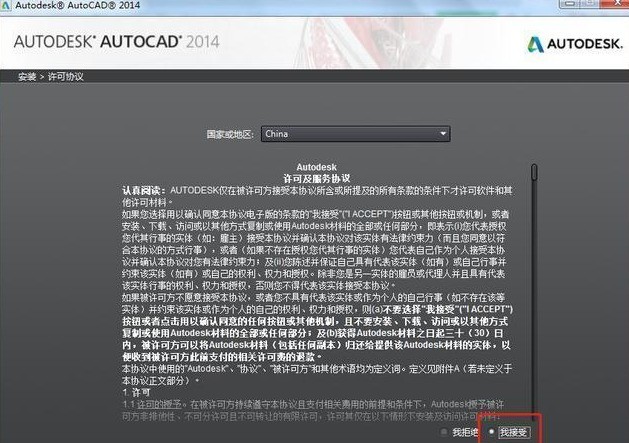Select the 我拒绝 (I Reject) radio button

[x=444, y=431]
